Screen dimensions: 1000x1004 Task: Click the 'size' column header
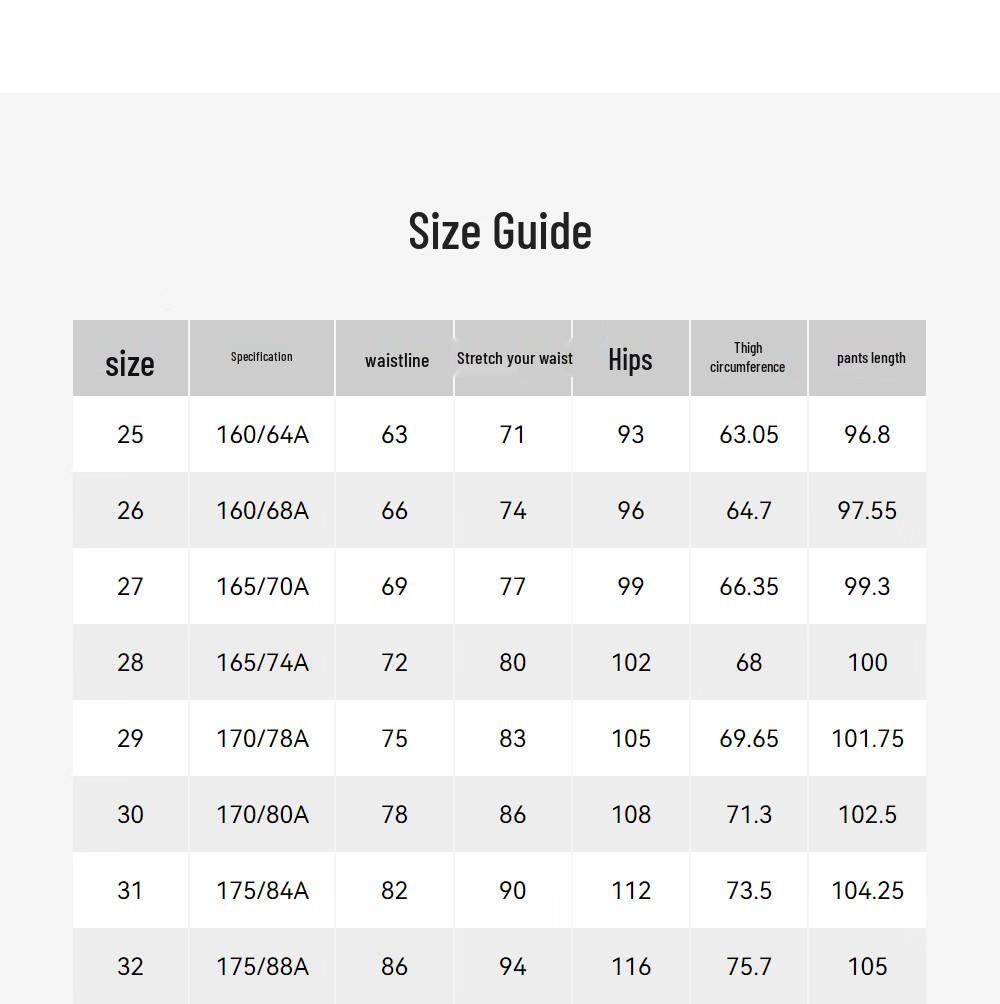point(130,362)
